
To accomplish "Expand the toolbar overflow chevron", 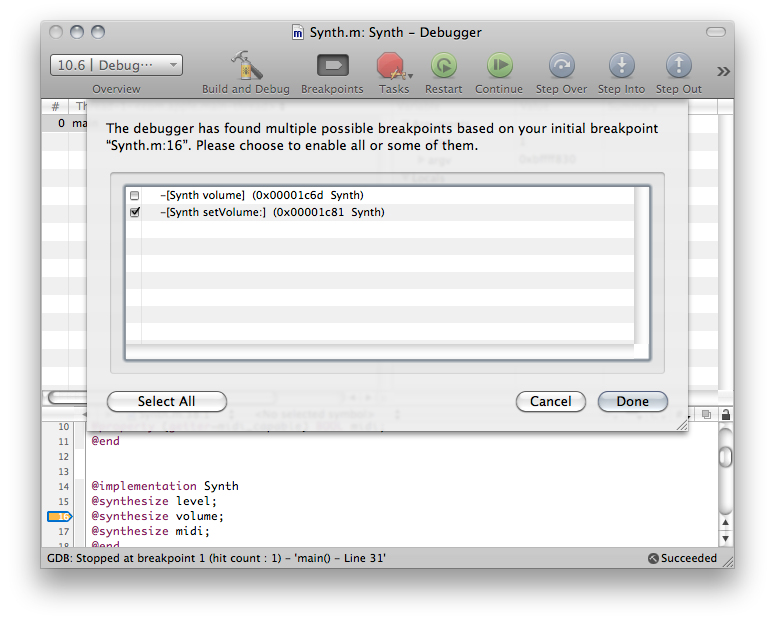I will click(x=723, y=70).
